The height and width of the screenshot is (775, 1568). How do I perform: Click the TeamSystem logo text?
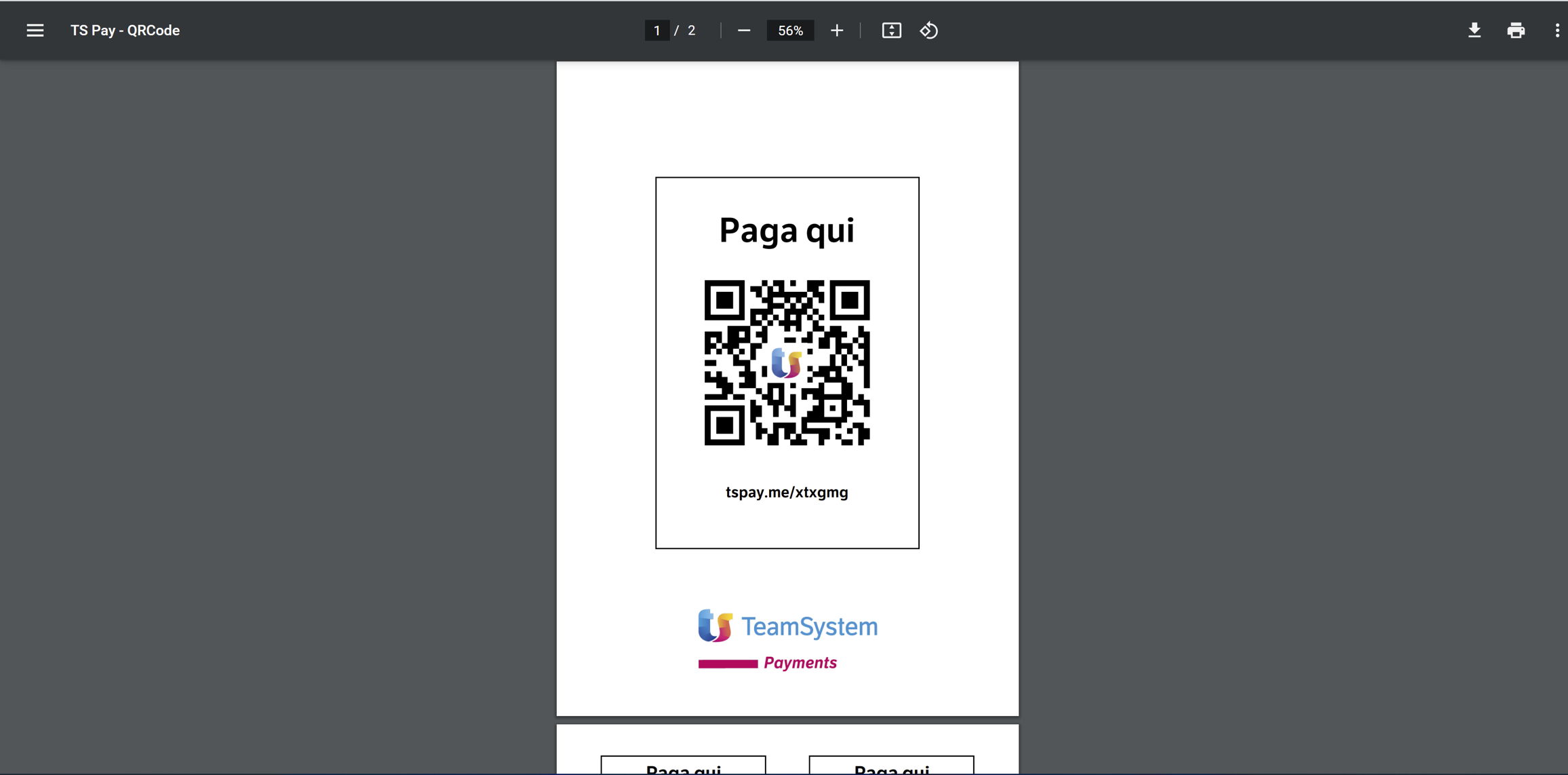pos(809,626)
